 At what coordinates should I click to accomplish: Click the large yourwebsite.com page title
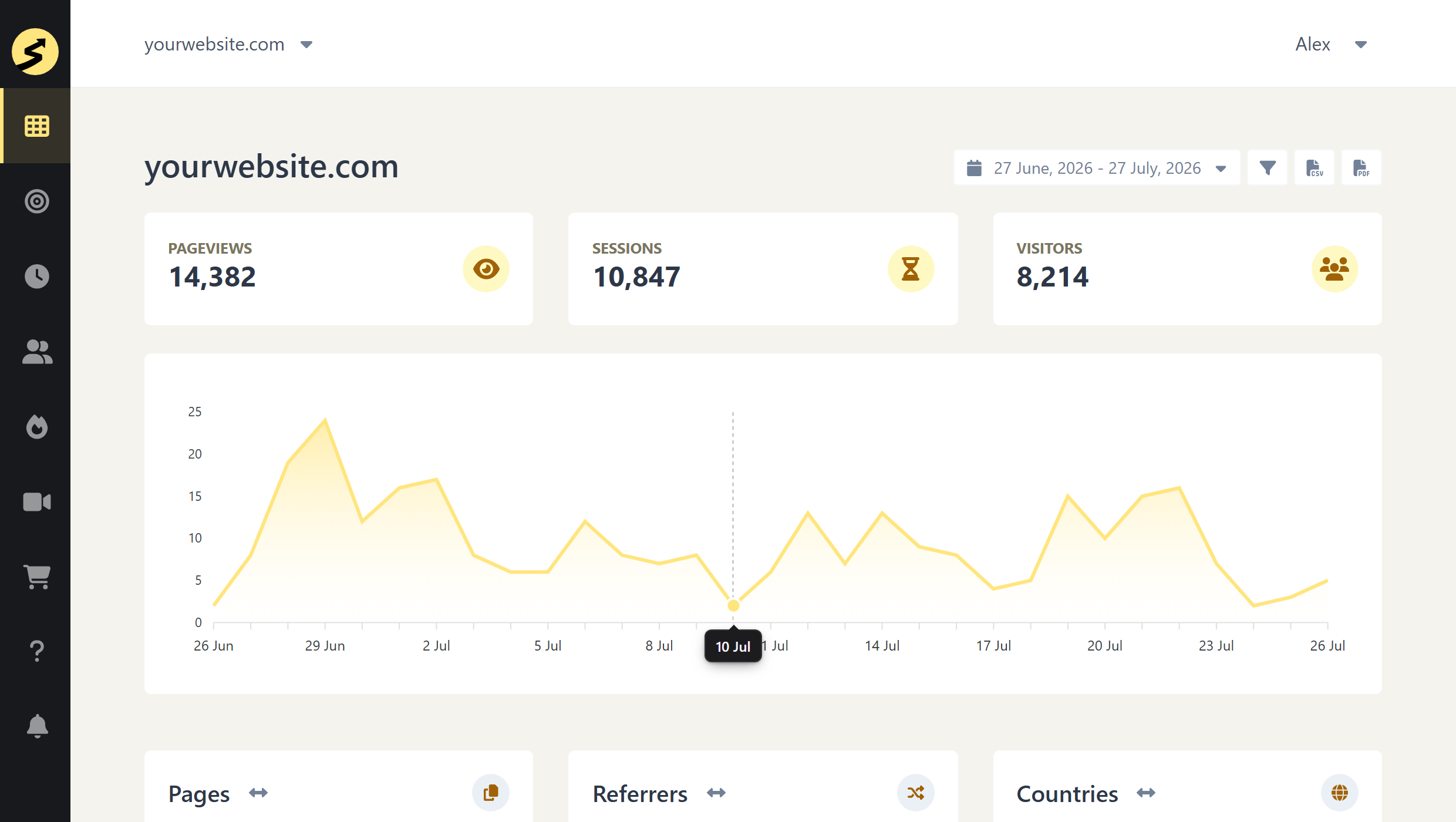coord(271,167)
